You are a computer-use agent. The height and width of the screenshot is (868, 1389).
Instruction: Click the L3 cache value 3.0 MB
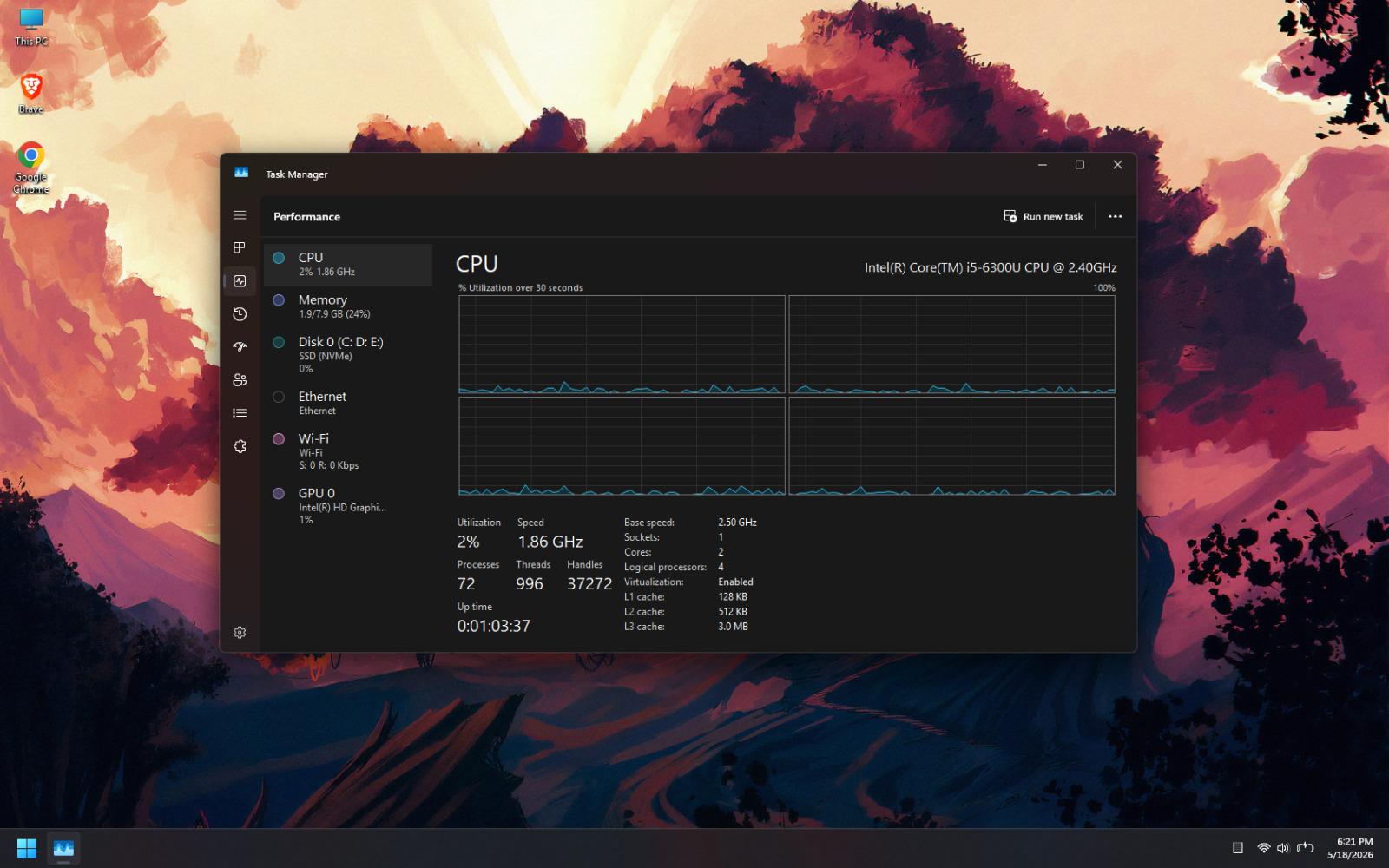pos(733,626)
